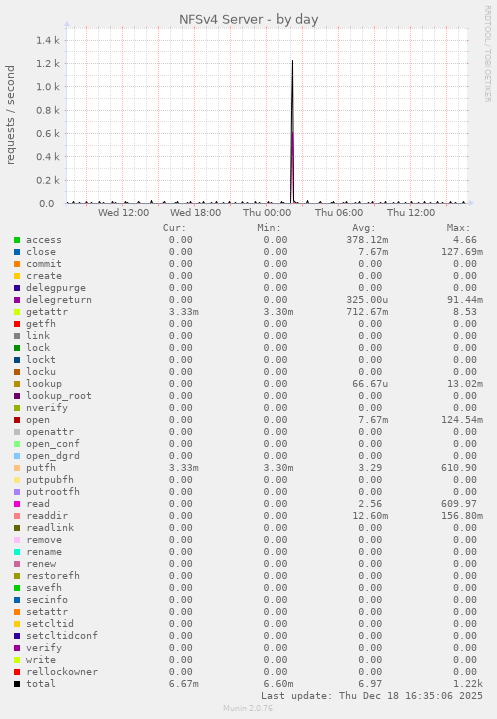497x719 pixels.
Task: Select the commit legend label
Action: pos(44,264)
